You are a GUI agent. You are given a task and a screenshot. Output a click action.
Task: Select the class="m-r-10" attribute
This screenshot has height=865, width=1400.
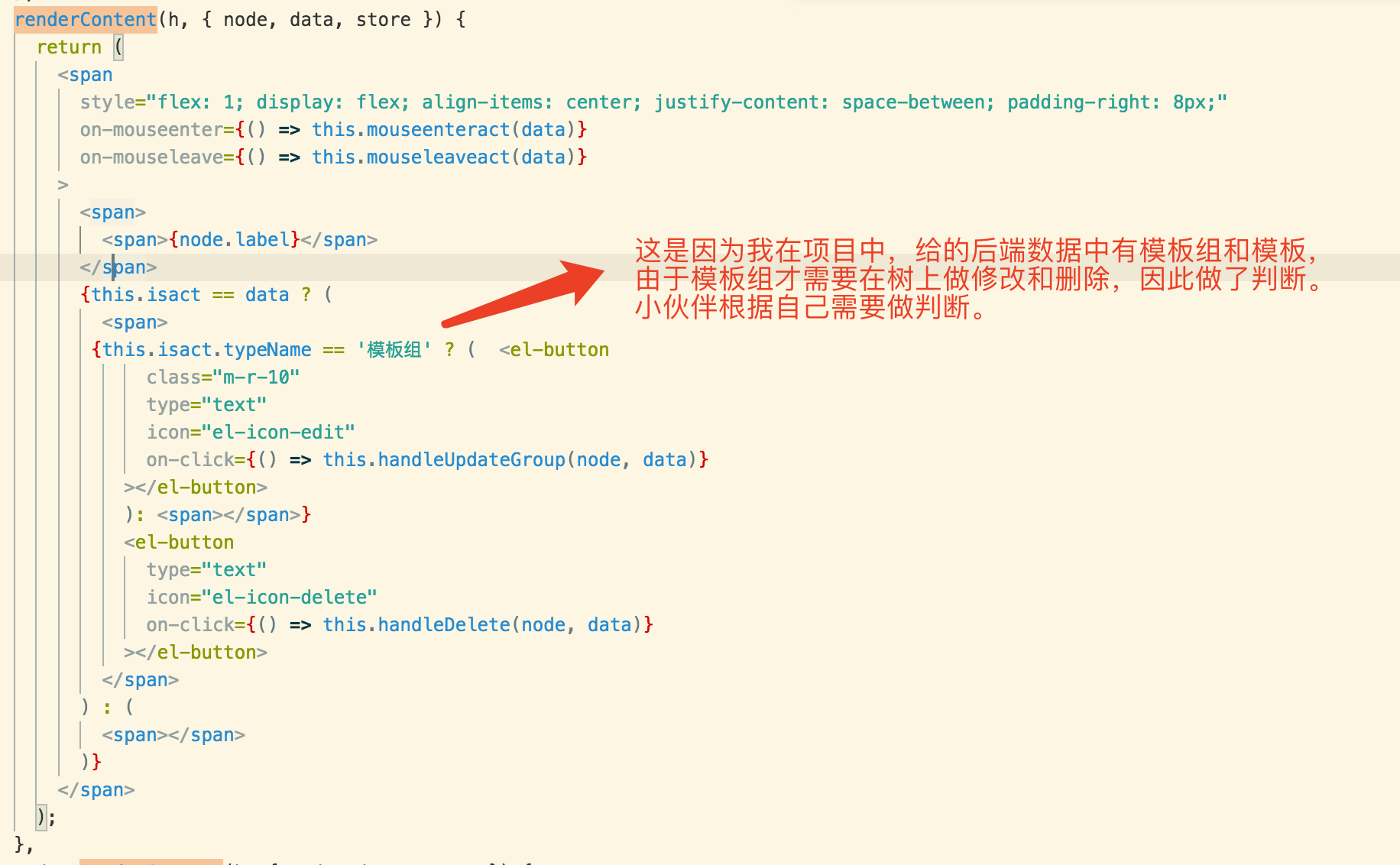click(222, 377)
